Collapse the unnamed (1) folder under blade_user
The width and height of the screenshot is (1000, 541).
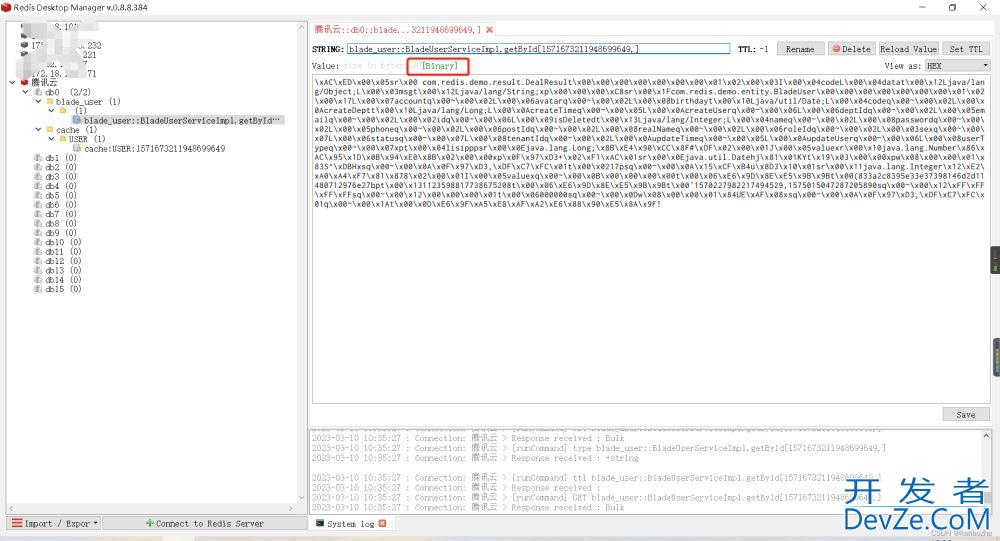52,110
